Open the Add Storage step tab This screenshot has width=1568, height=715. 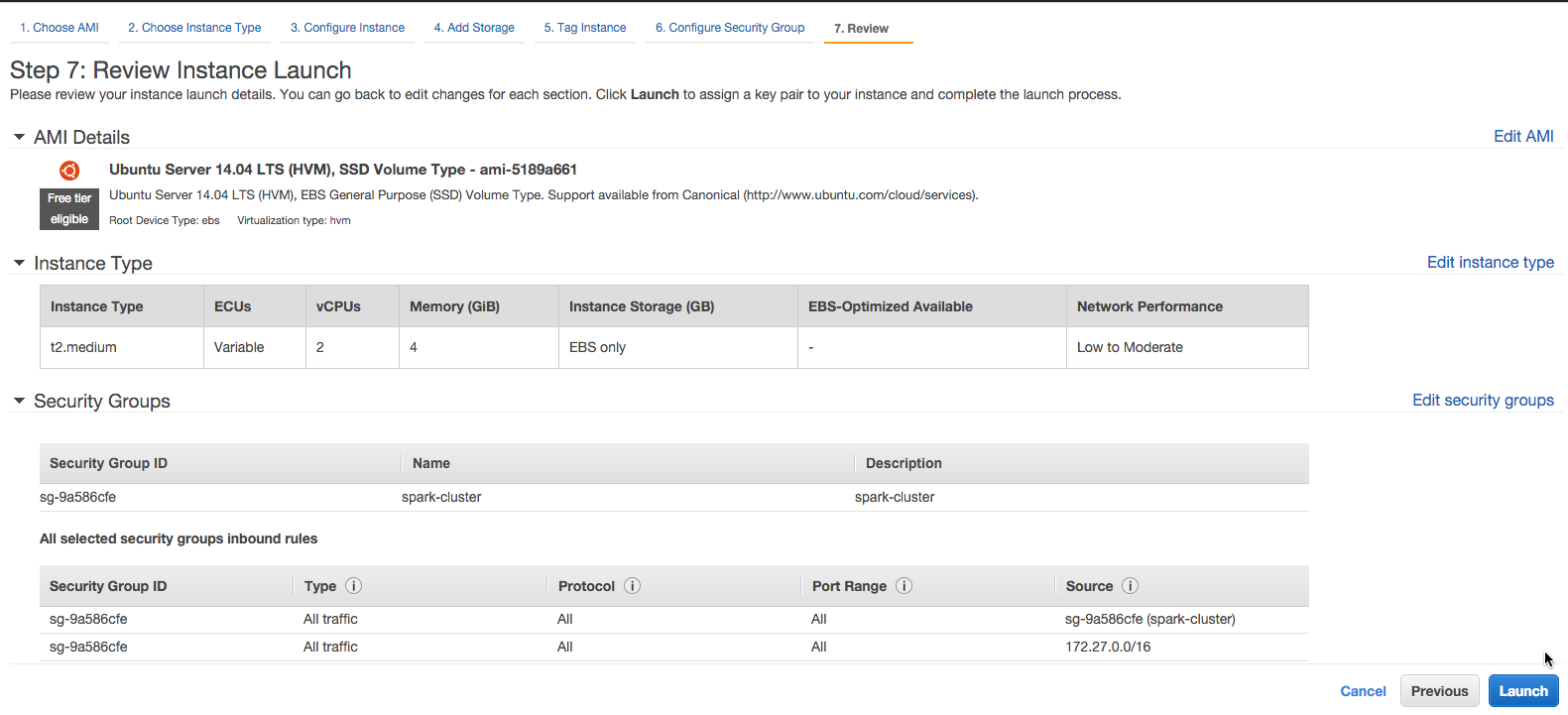474,28
